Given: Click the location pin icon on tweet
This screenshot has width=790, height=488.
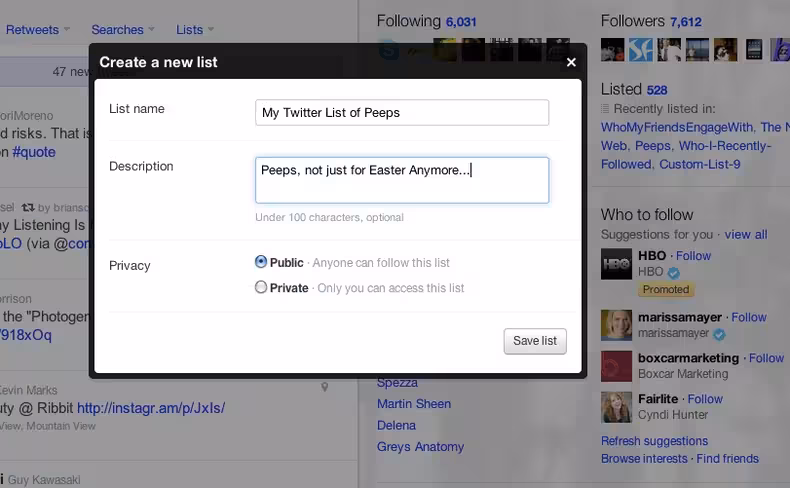Looking at the screenshot, I should click(x=324, y=387).
